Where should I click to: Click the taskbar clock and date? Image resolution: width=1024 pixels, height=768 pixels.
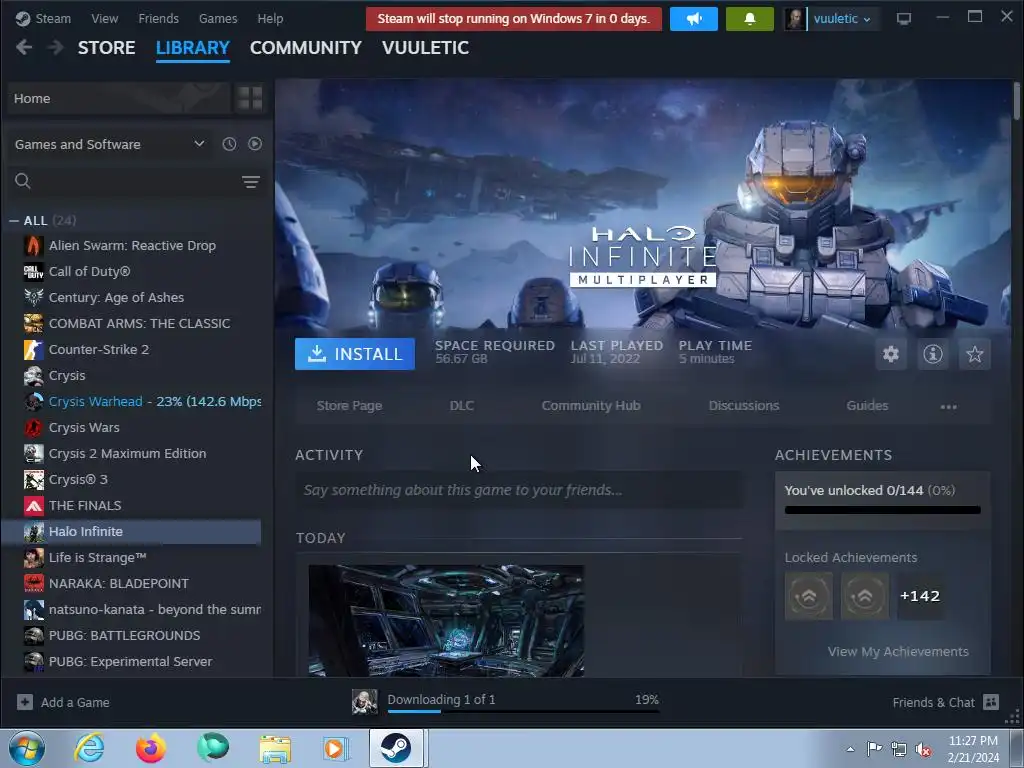pyautogui.click(x=973, y=749)
